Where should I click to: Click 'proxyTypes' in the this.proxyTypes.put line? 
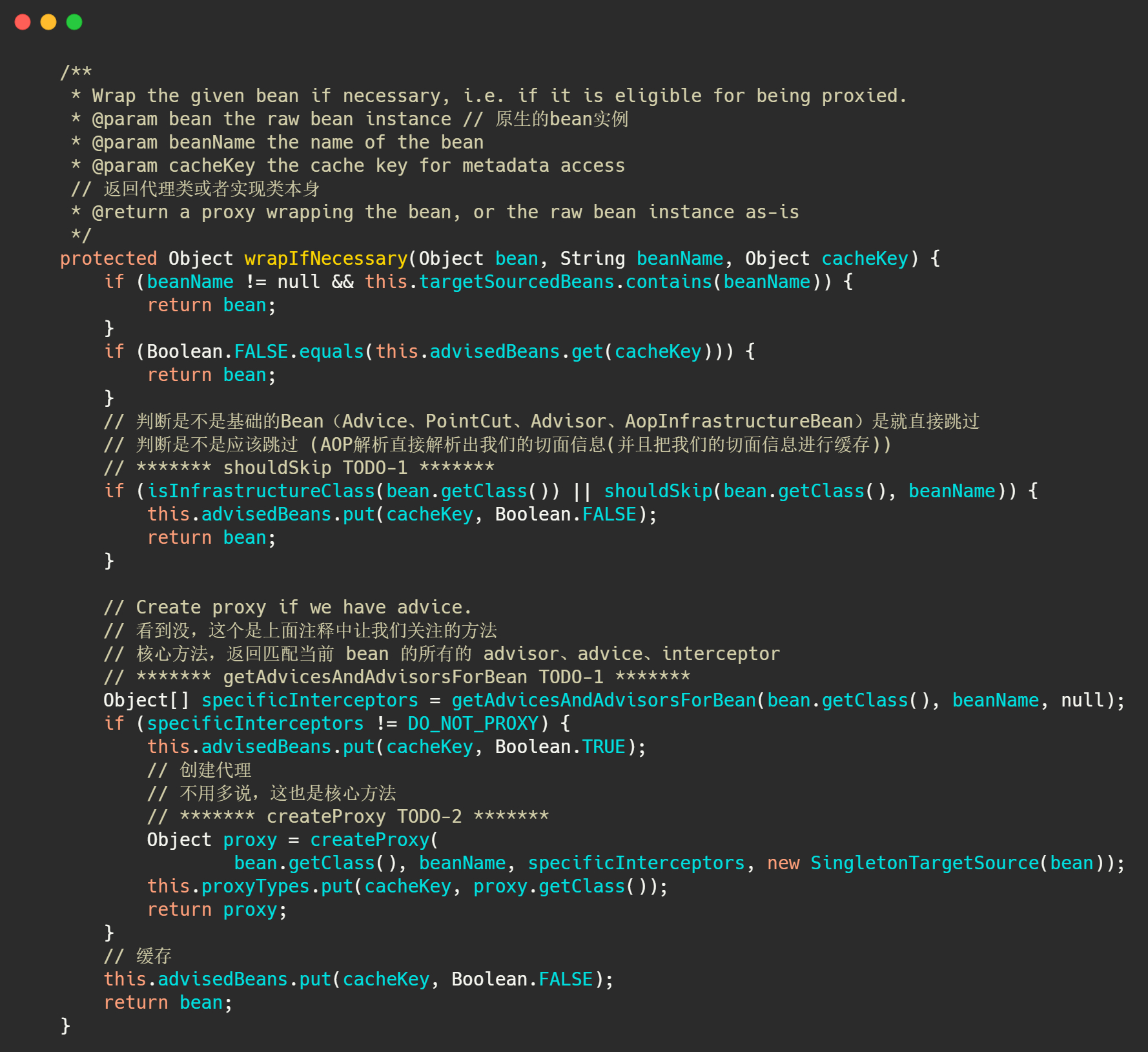(255, 886)
